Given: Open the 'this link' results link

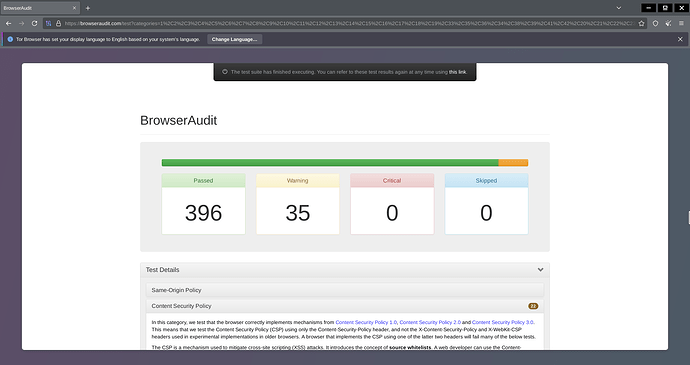Looking at the screenshot, I should [x=457, y=72].
